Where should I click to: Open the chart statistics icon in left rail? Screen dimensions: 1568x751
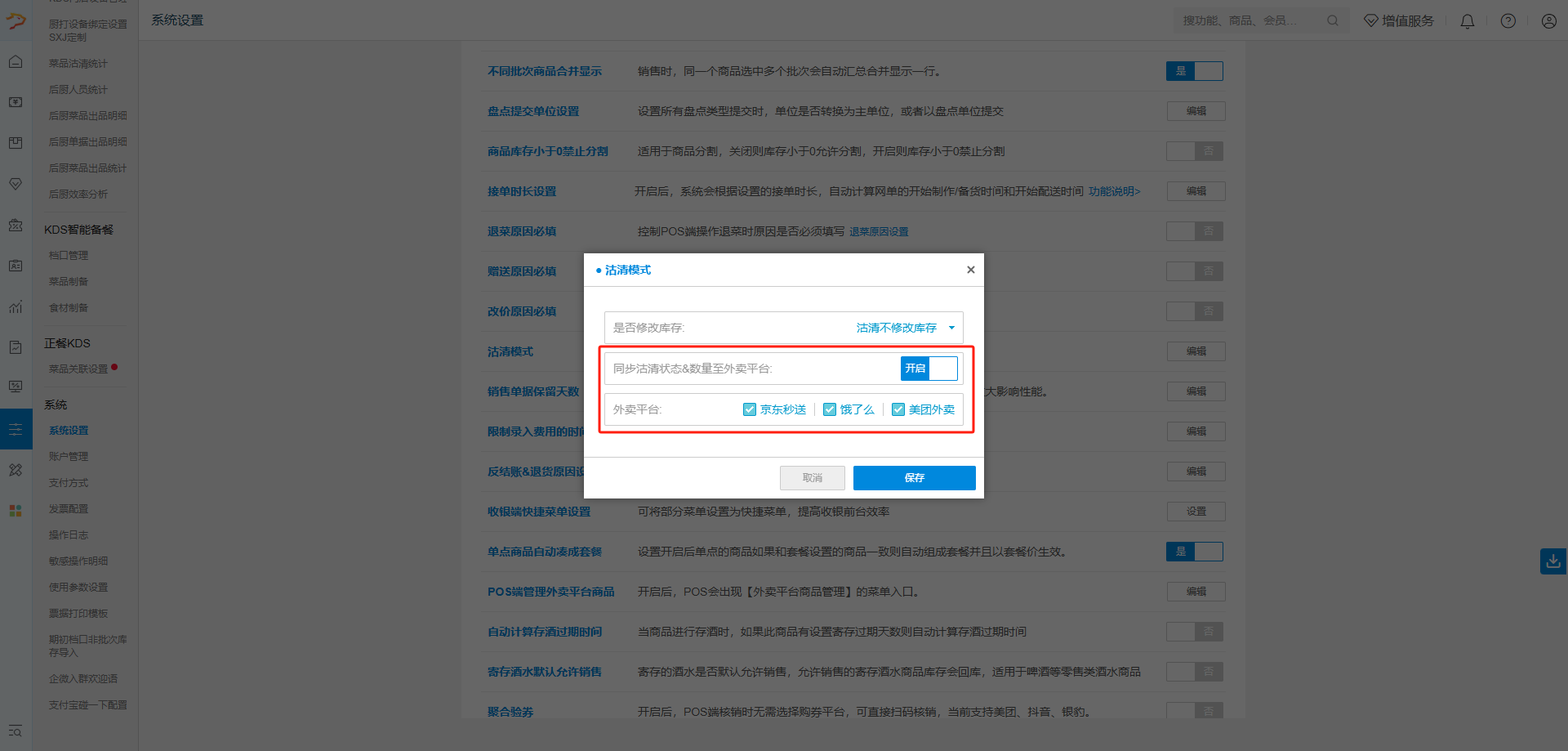pyautogui.click(x=16, y=307)
